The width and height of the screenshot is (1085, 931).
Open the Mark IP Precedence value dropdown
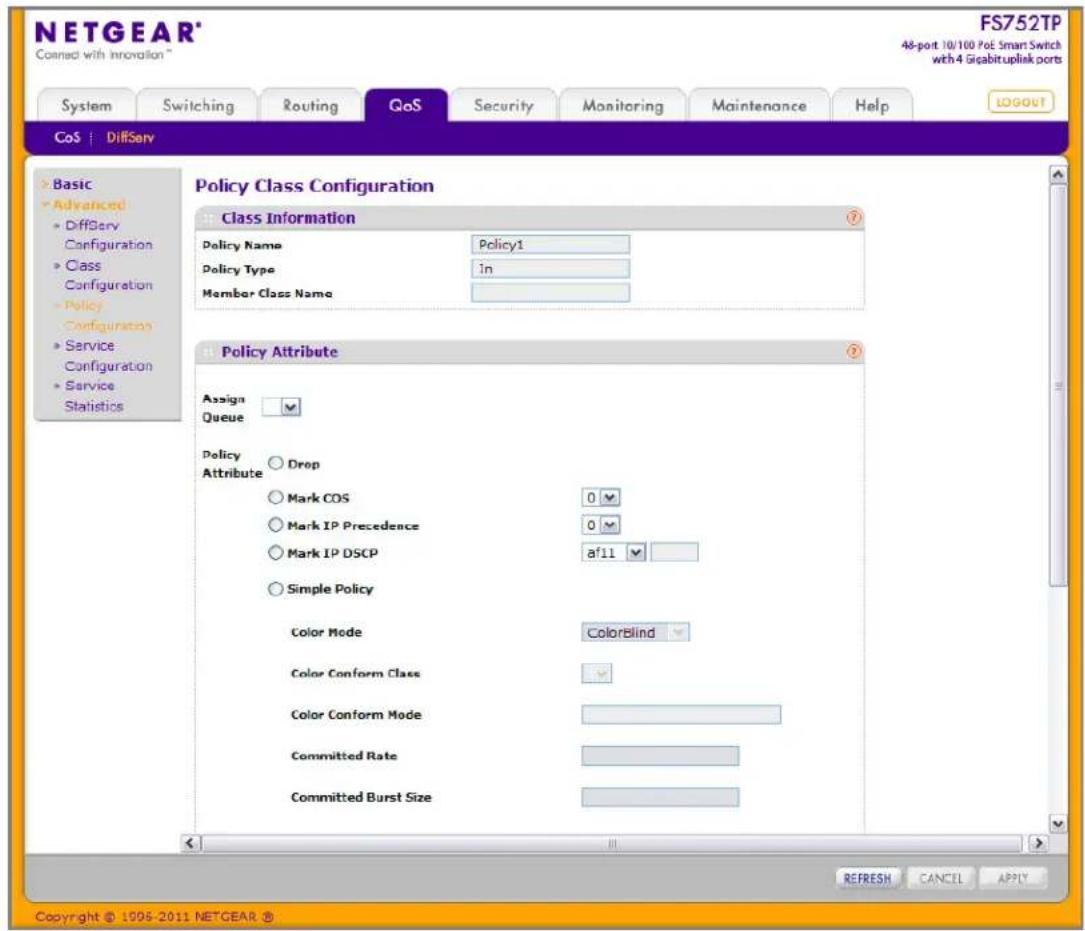(601, 525)
